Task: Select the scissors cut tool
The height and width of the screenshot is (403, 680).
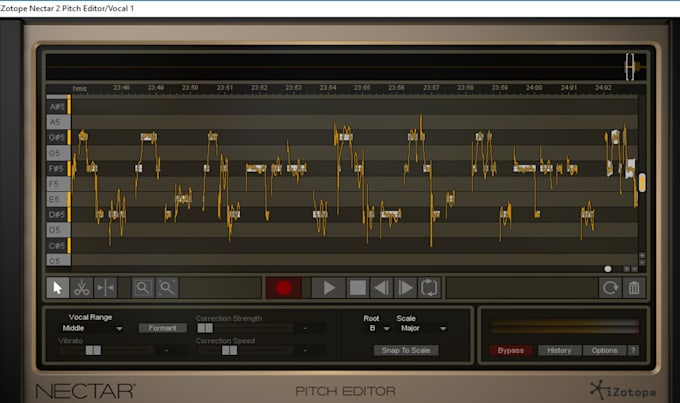Action: click(x=82, y=288)
